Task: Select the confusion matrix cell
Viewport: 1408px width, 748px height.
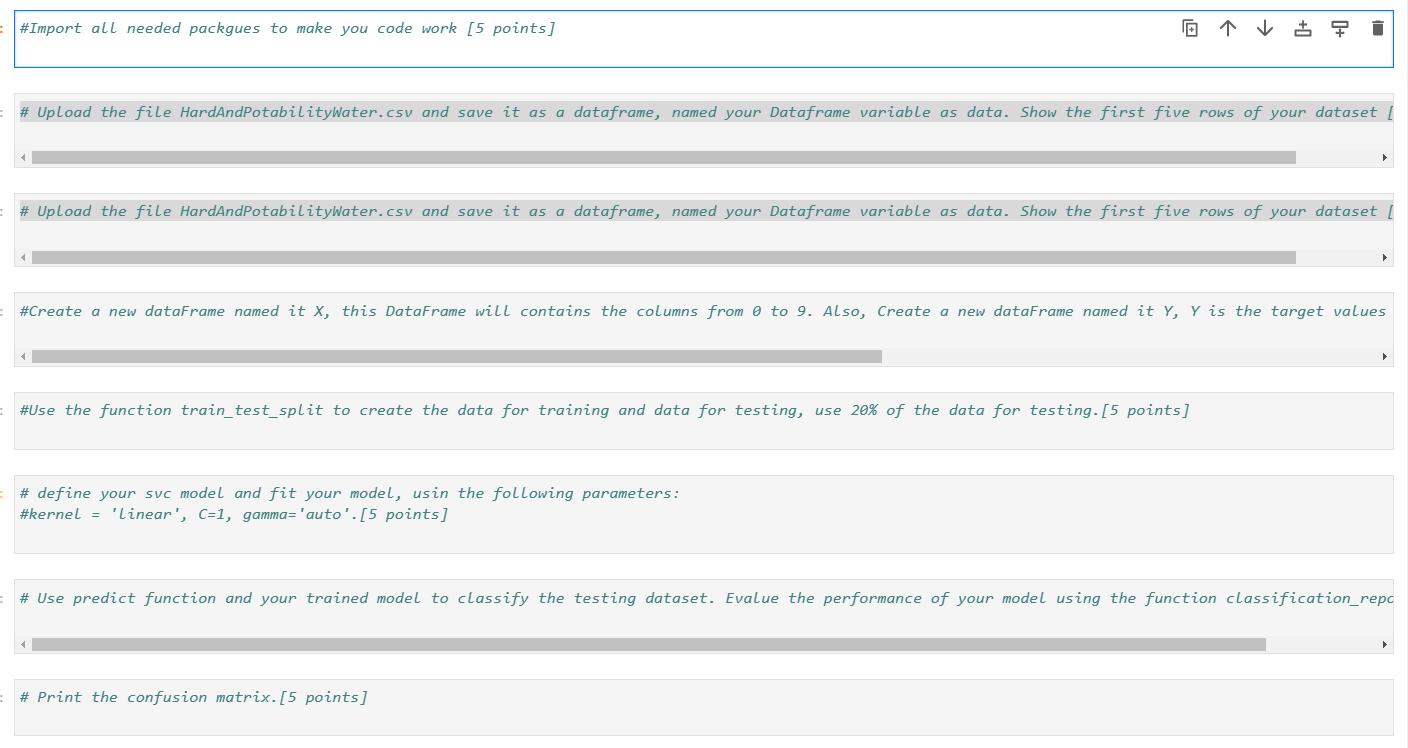Action: (200, 696)
